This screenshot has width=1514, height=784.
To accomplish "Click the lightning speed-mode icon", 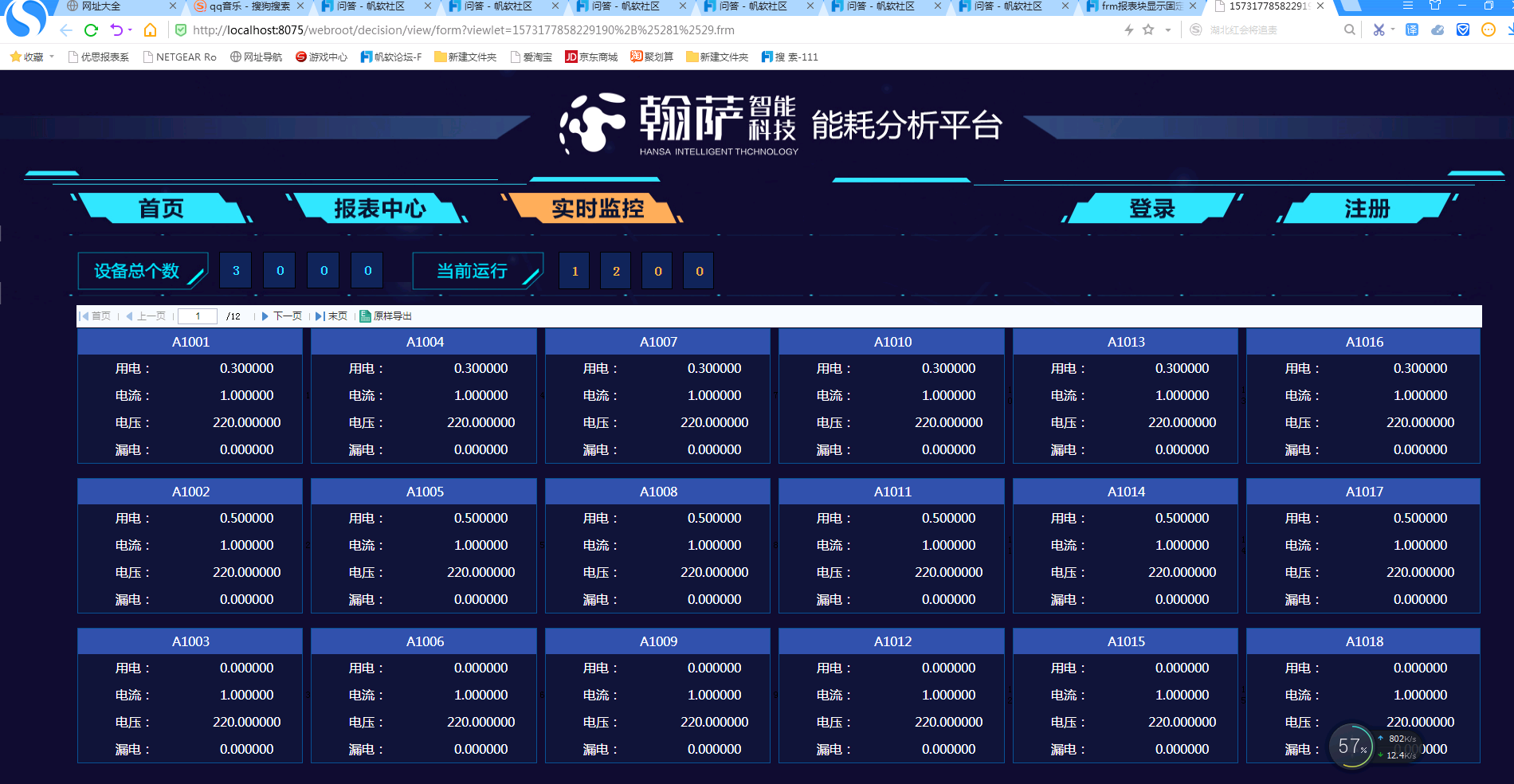I will pos(1129,30).
